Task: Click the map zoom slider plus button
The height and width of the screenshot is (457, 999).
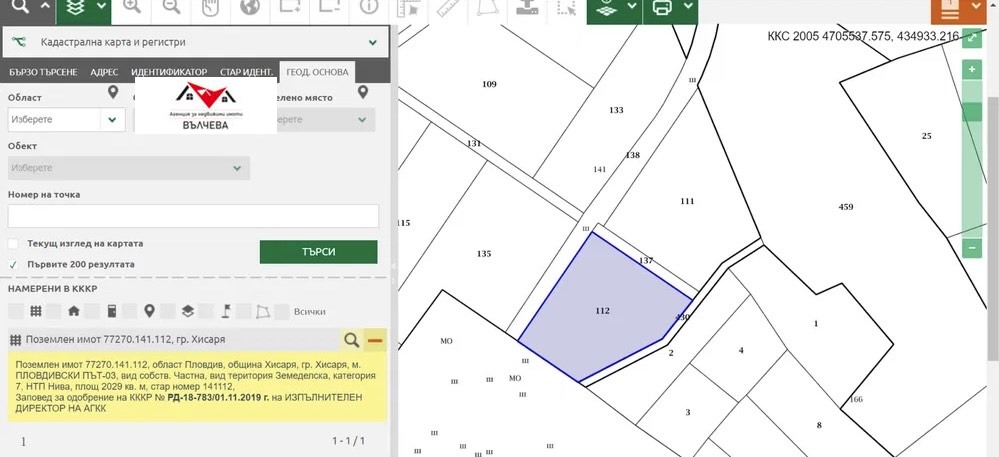Action: tap(971, 70)
